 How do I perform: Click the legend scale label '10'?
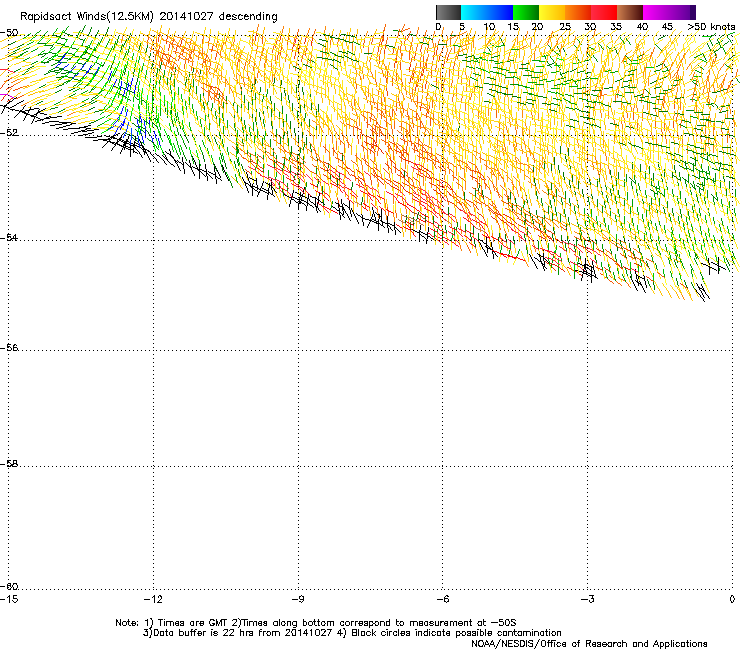[x=489, y=27]
